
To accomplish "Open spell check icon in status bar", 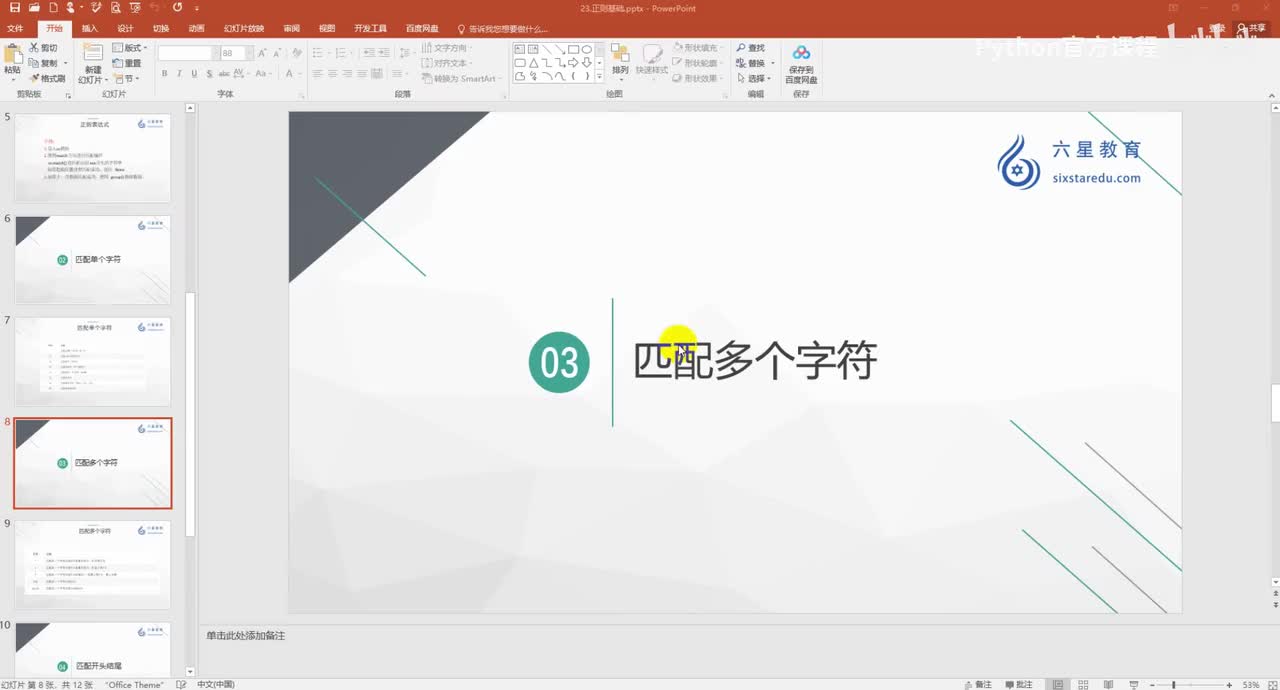I will [x=181, y=685].
